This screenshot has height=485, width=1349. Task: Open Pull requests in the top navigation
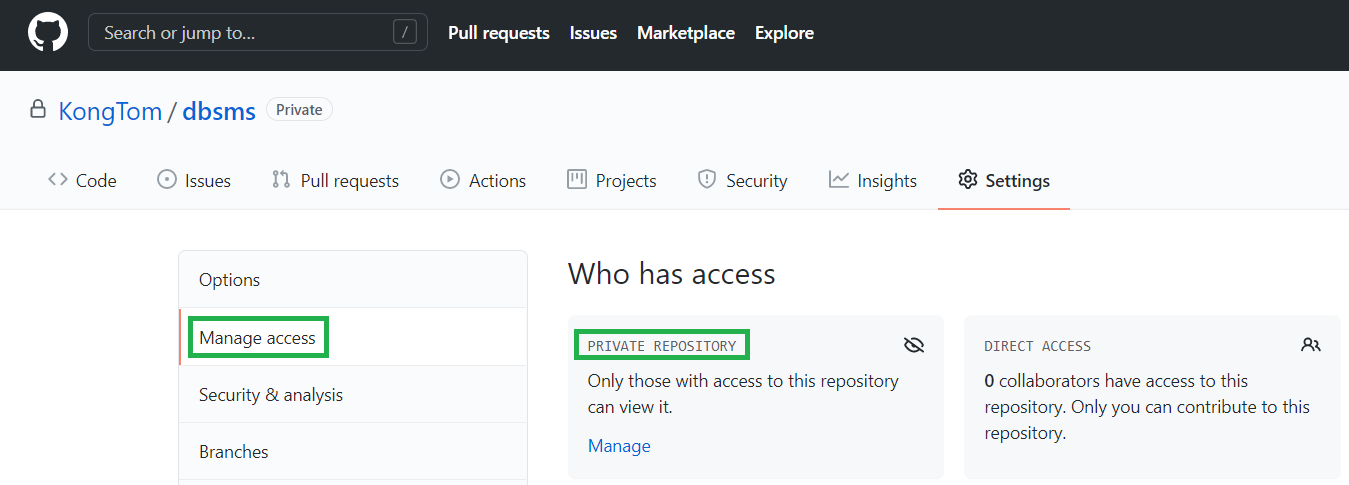click(x=499, y=33)
